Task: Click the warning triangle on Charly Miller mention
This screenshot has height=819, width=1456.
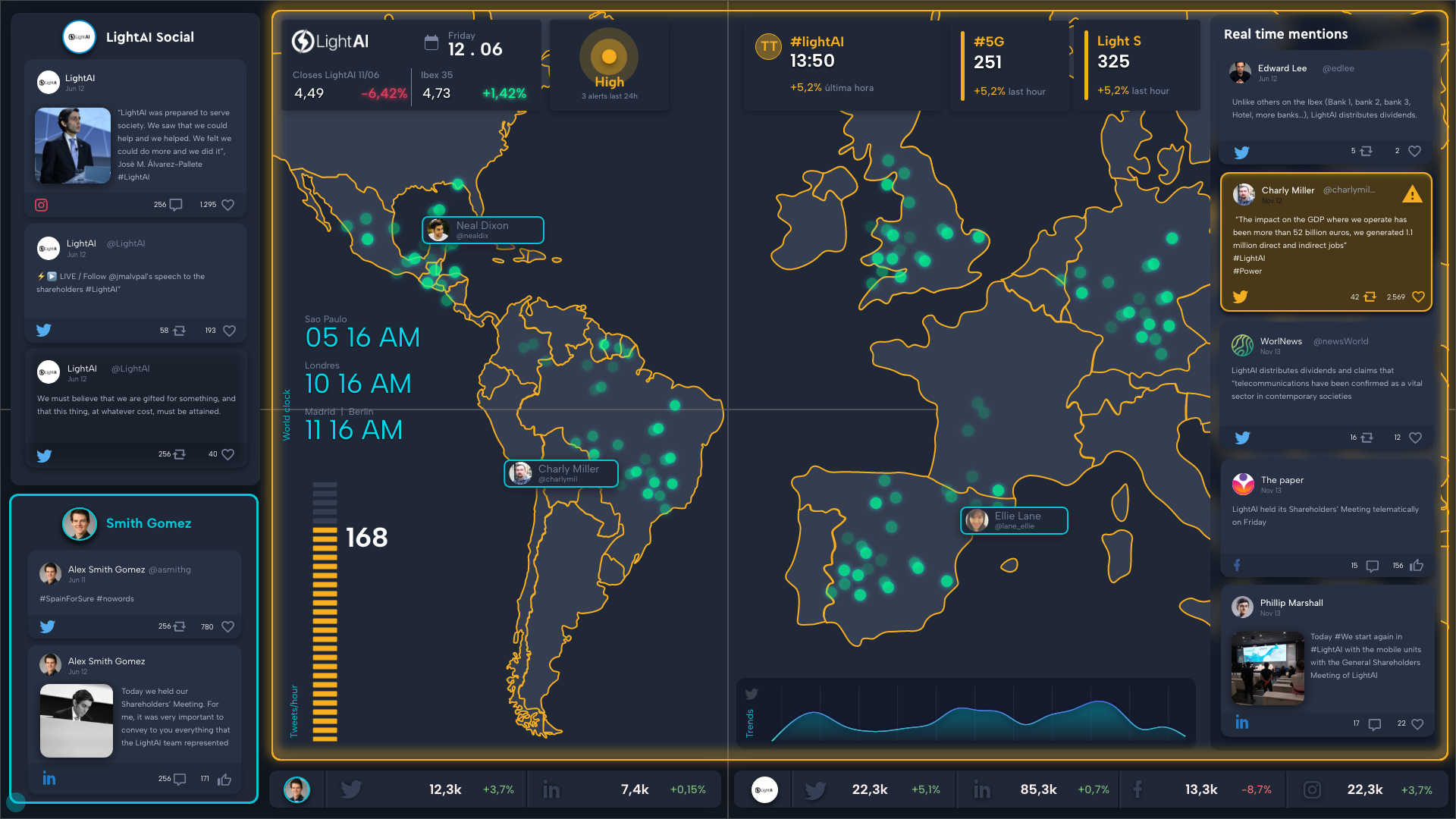Action: 1412,194
